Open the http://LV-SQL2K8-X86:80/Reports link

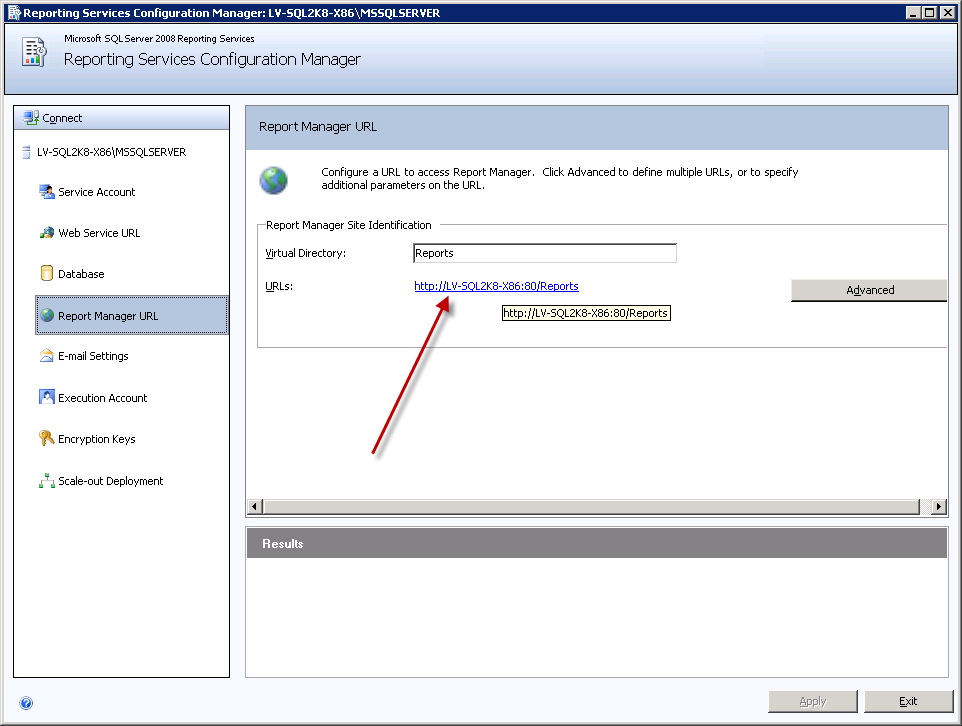tap(496, 286)
